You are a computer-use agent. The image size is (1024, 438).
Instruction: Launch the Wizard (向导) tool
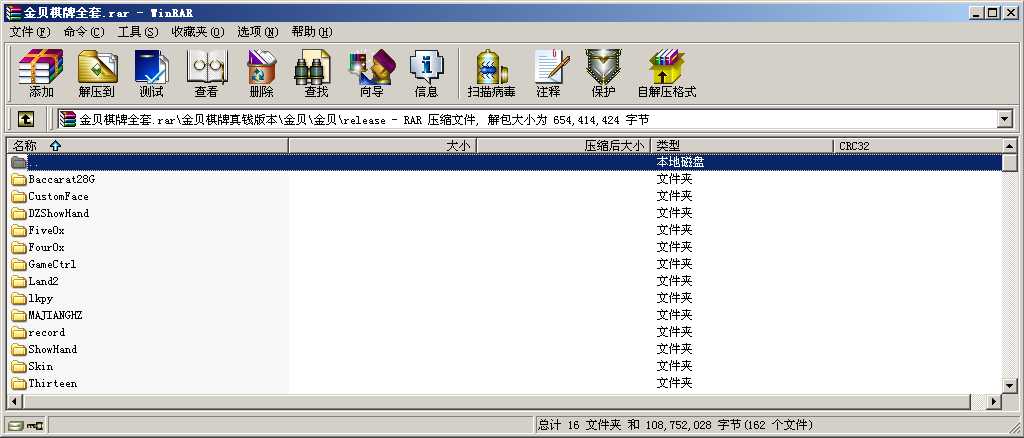click(372, 72)
